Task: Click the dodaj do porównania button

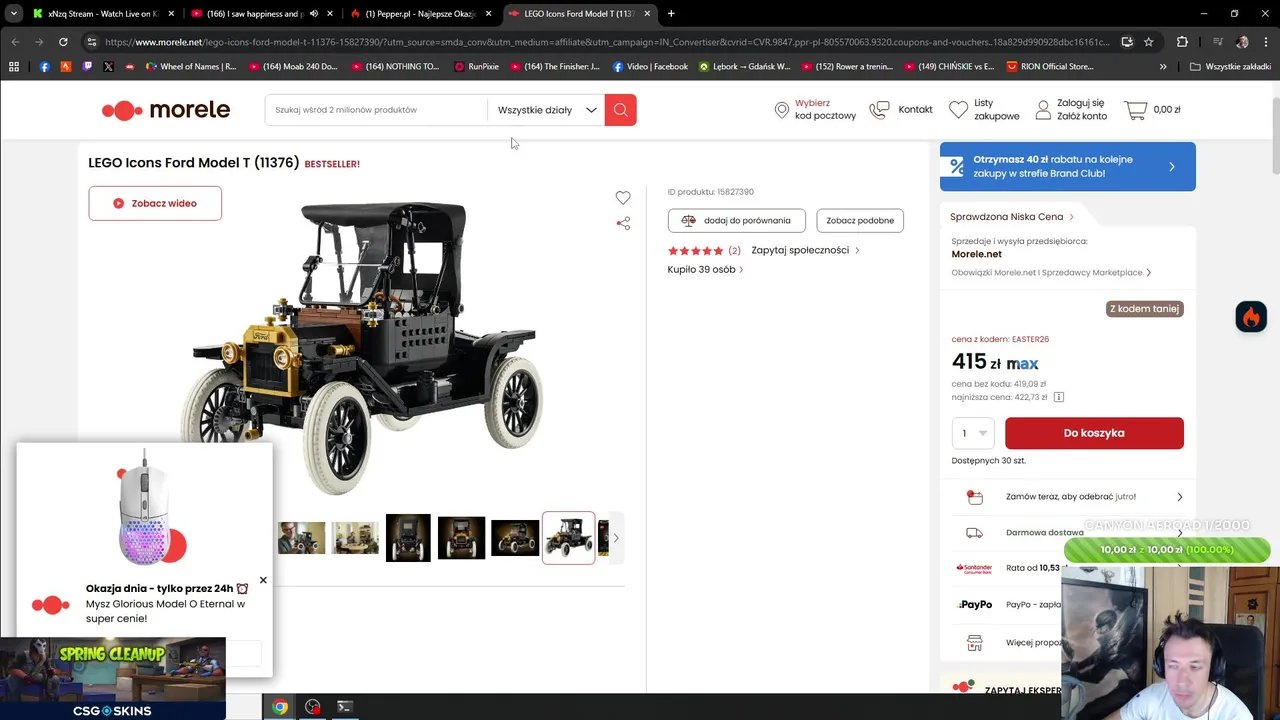Action: coord(737,221)
